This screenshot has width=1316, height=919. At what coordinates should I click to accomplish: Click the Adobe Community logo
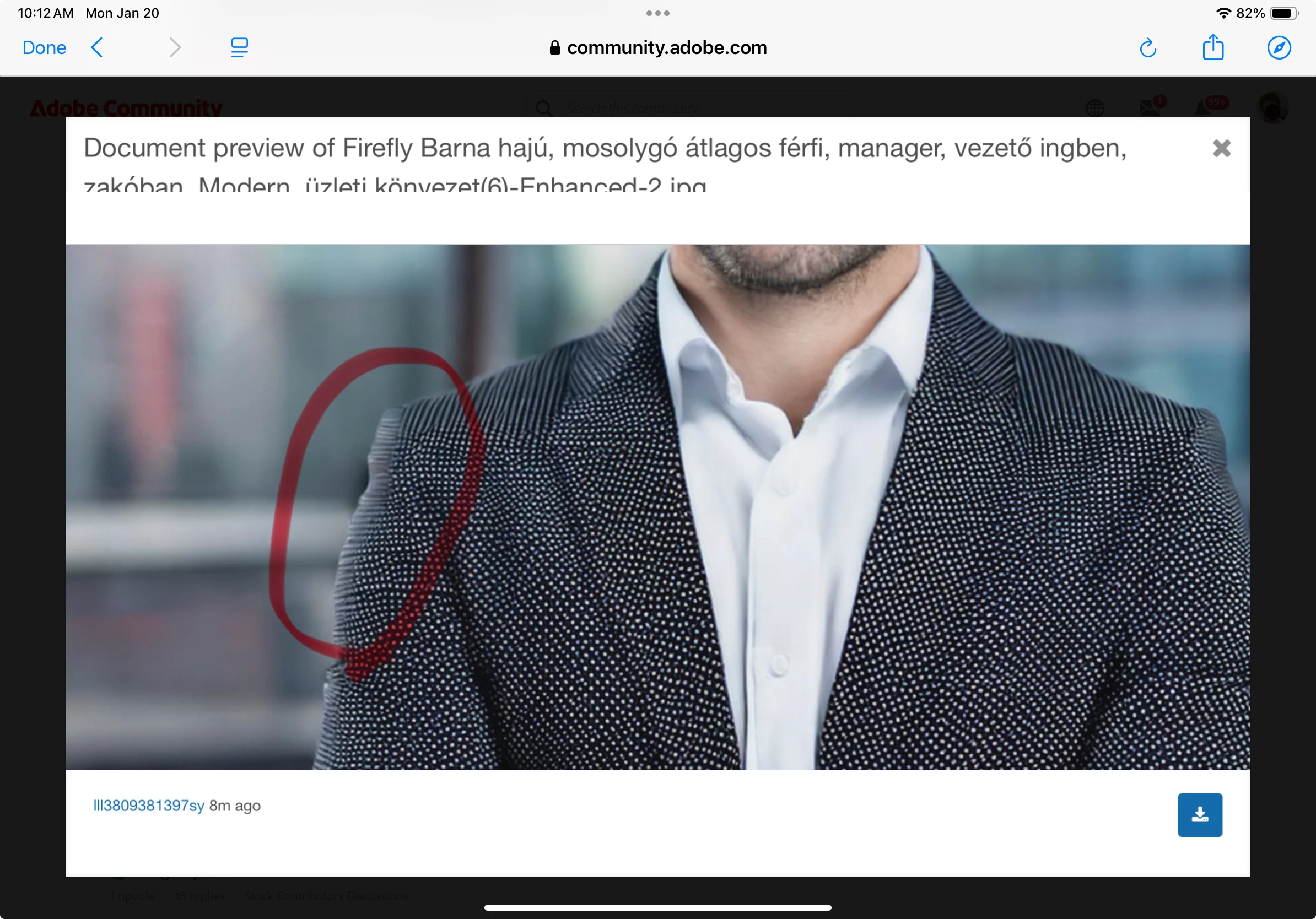coord(126,108)
